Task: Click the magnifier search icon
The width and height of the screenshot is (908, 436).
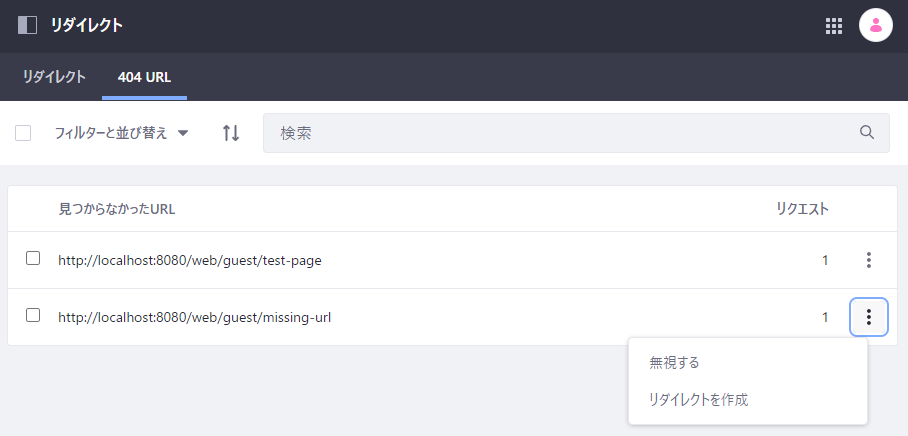Action: (867, 133)
